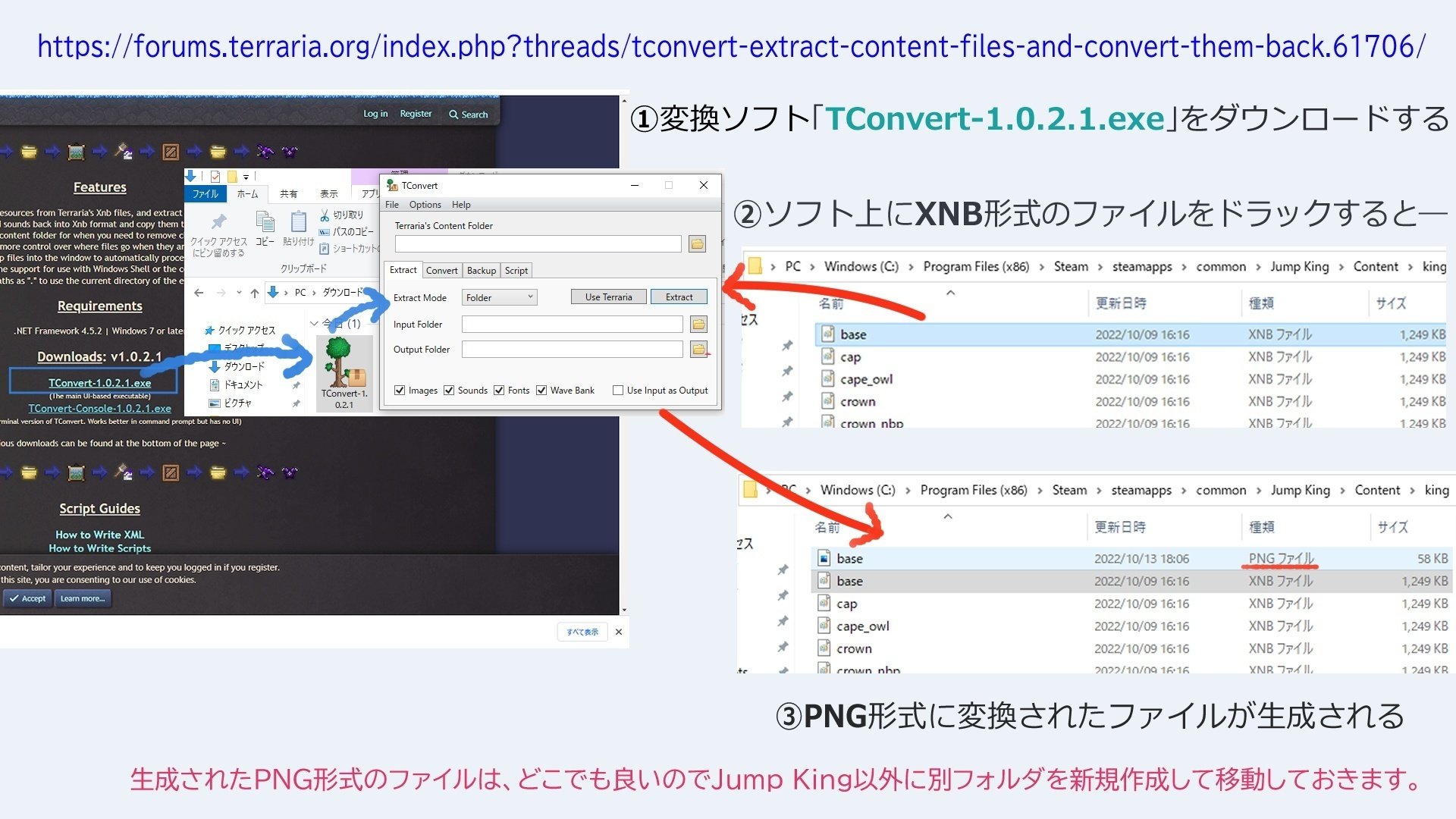This screenshot has width=1456, height=819.
Task: Expand chevron after common in step ② address bar
Action: click(1258, 267)
